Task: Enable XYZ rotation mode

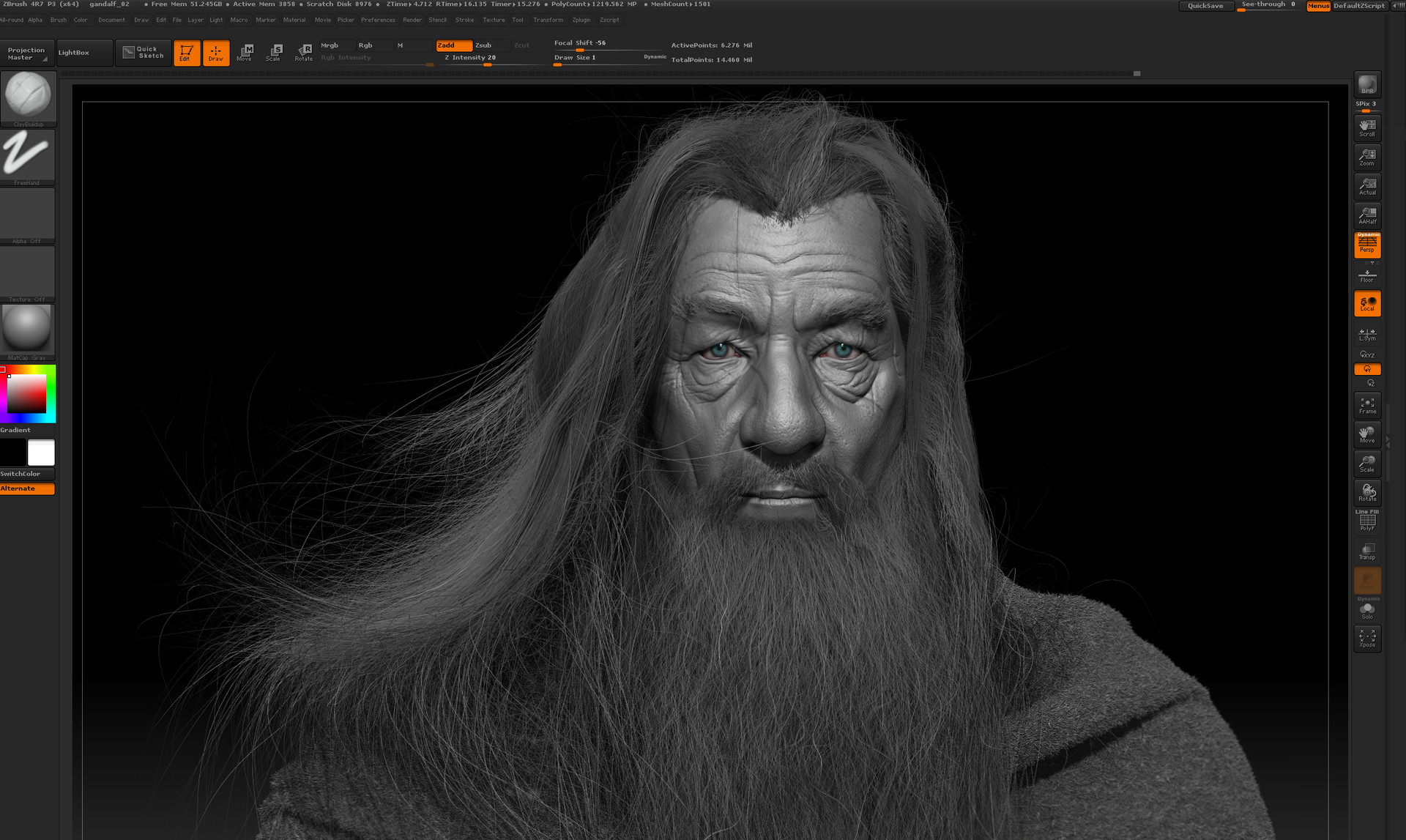Action: click(1367, 354)
